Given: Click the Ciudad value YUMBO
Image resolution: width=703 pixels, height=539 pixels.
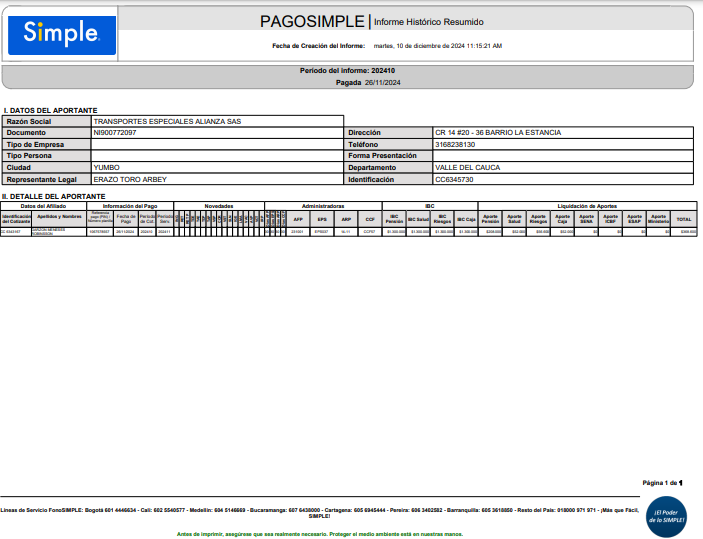Looking at the screenshot, I should 107,168.
